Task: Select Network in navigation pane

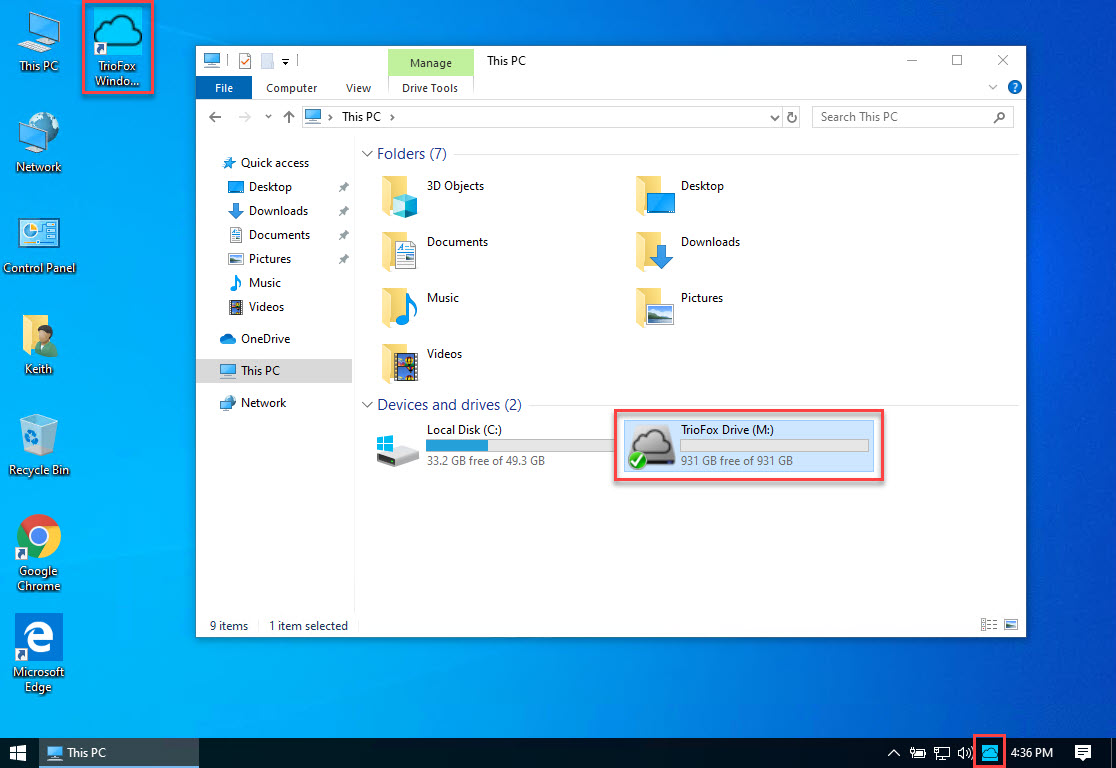Action: (263, 403)
